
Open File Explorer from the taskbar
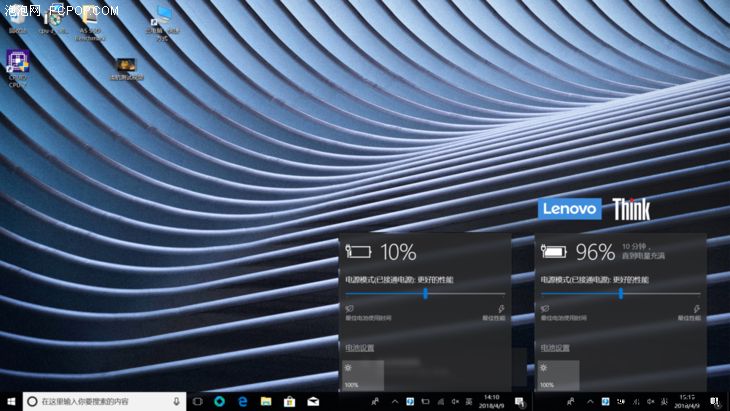266,401
